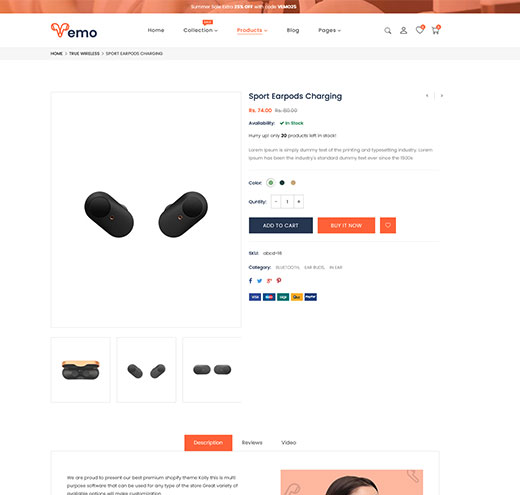The height and width of the screenshot is (495, 520).
Task: Expand the Products dropdown menu
Action: coord(252,30)
